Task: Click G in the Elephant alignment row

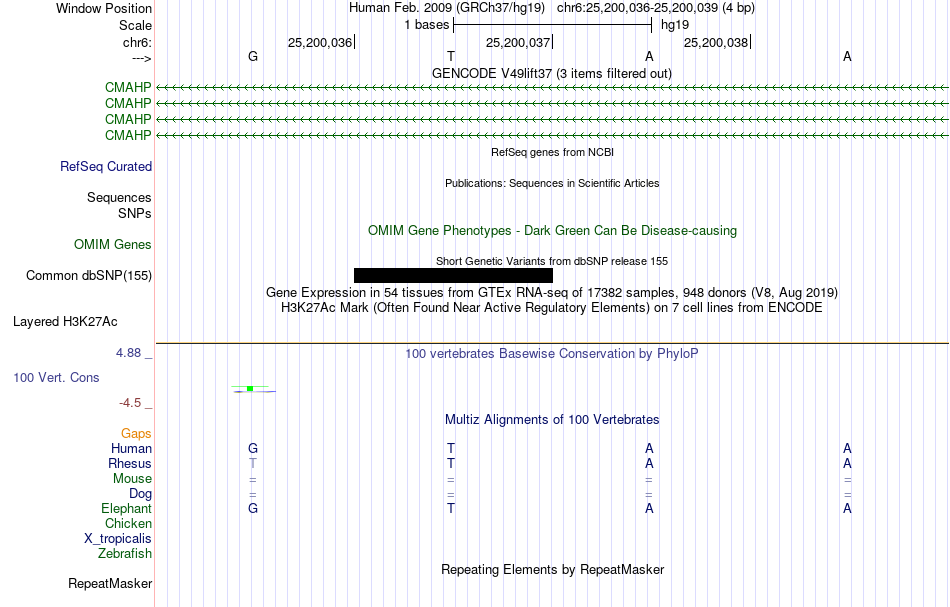Action: click(x=253, y=509)
